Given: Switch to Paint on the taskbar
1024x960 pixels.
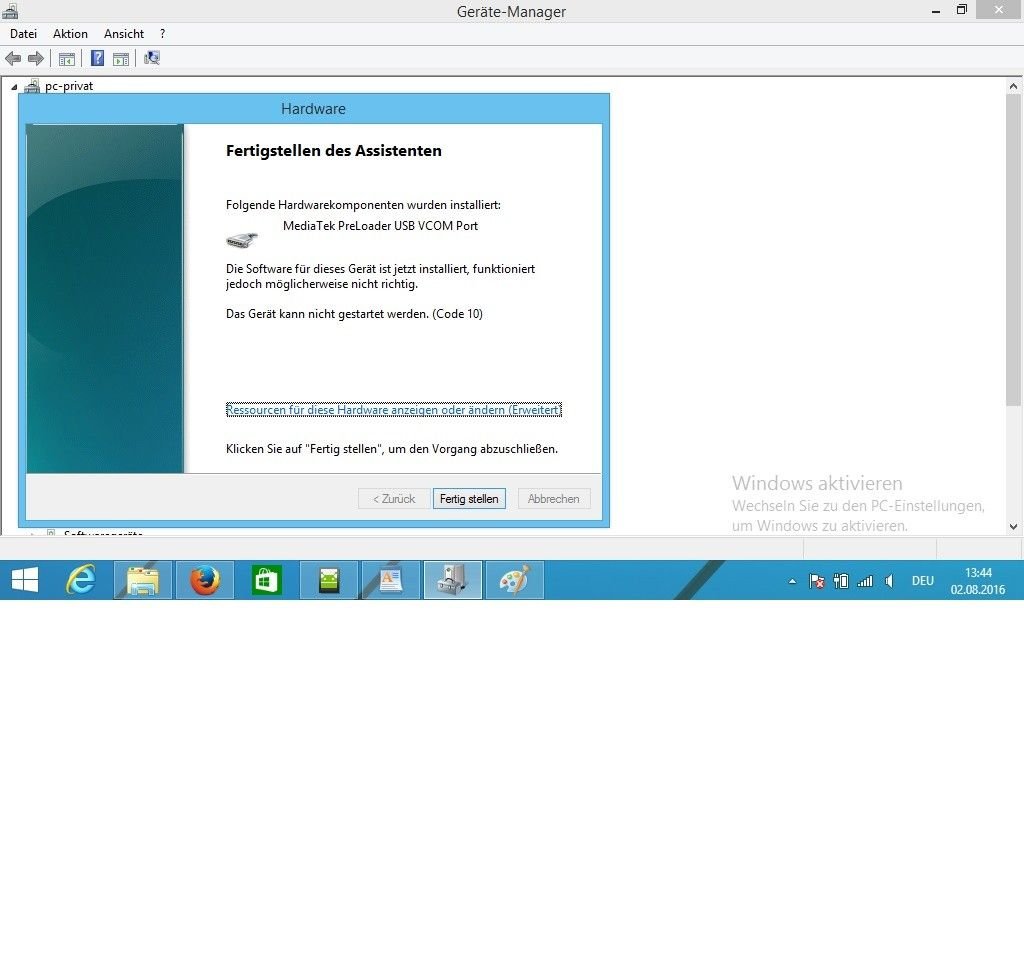Looking at the screenshot, I should pos(515,580).
